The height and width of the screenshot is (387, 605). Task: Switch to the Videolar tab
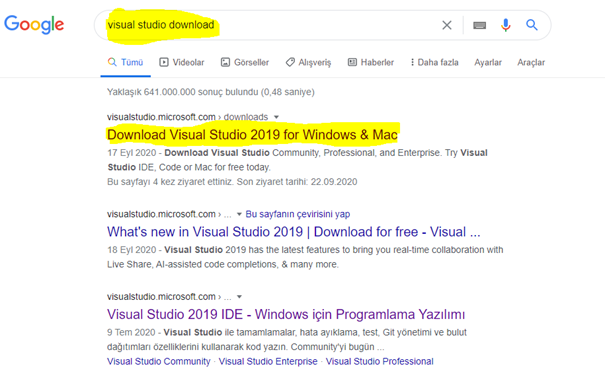[182, 62]
